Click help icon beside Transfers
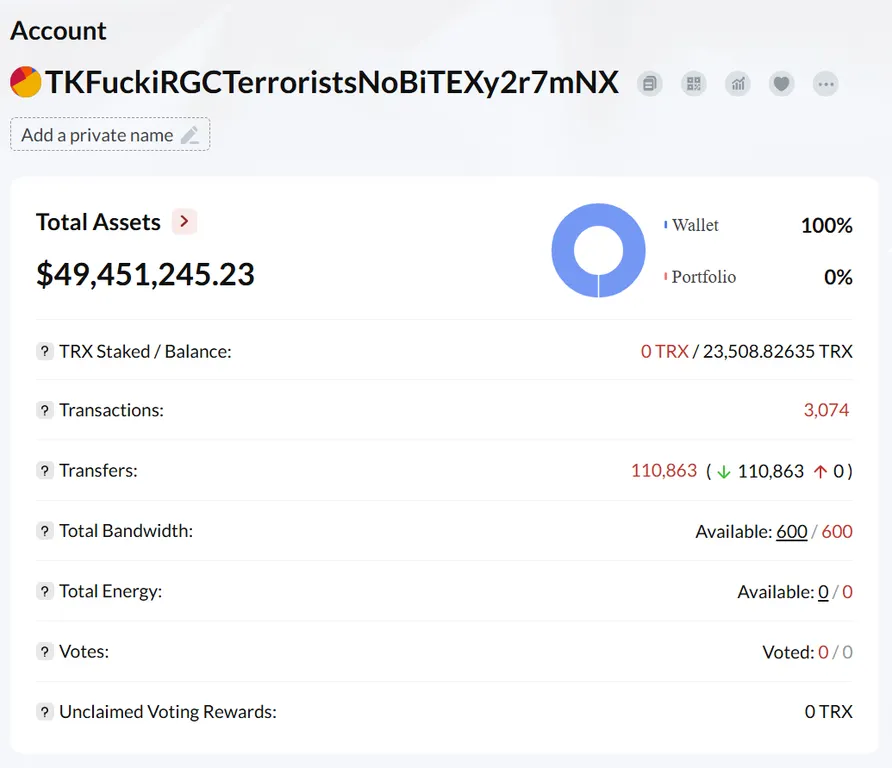 [x=44, y=470]
